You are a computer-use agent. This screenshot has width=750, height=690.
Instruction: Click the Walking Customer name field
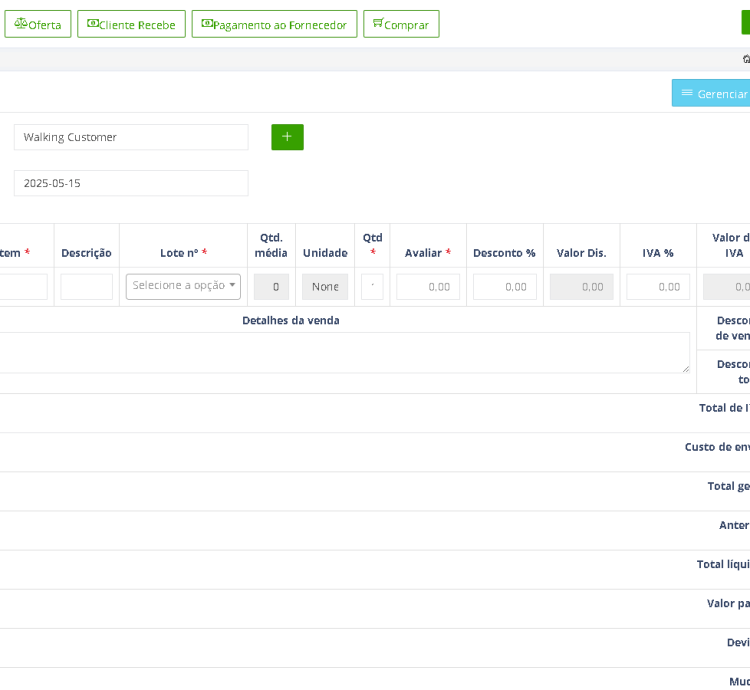point(131,137)
